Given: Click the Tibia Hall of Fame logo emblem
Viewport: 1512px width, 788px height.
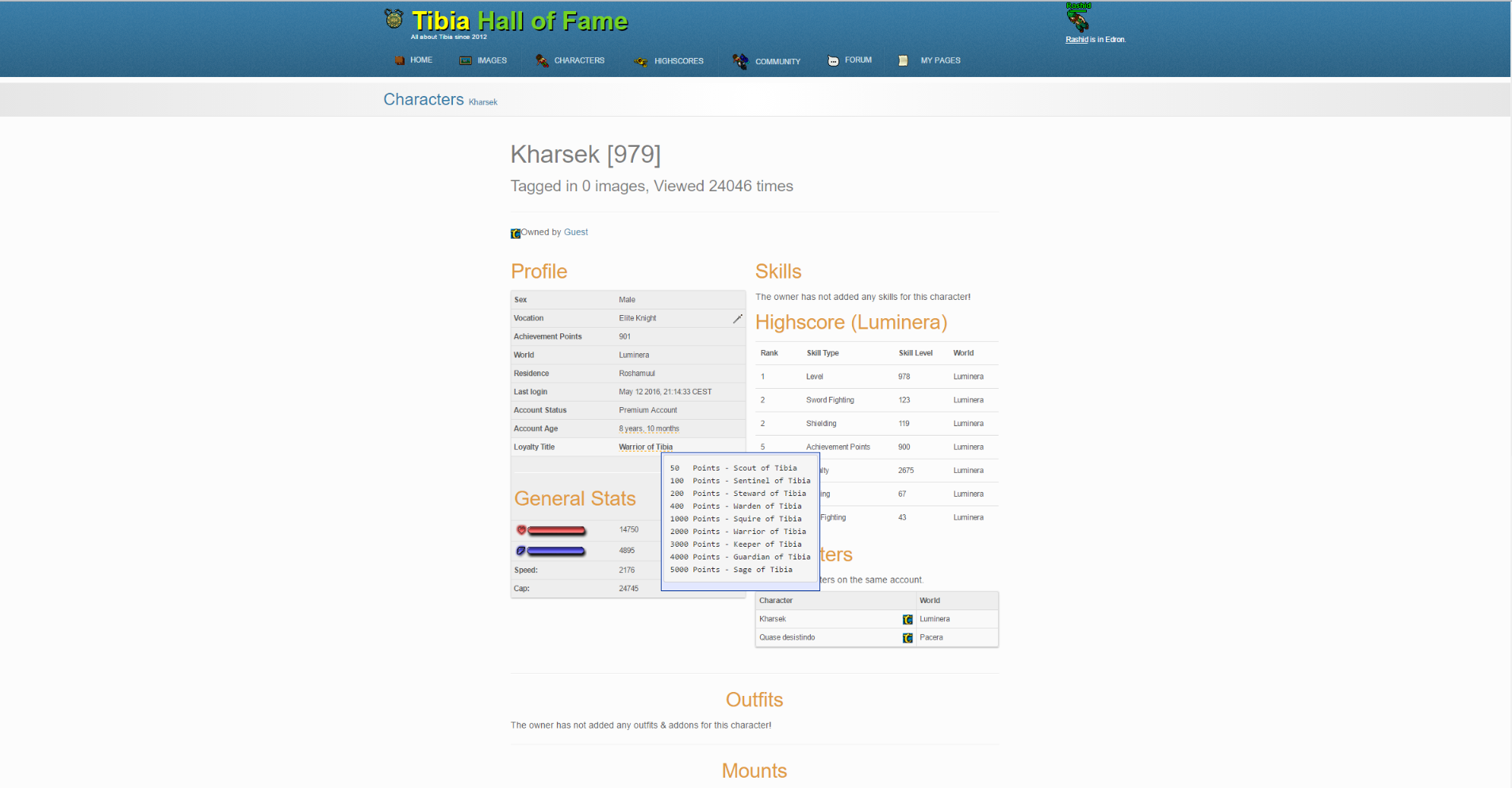Looking at the screenshot, I should pyautogui.click(x=393, y=18).
